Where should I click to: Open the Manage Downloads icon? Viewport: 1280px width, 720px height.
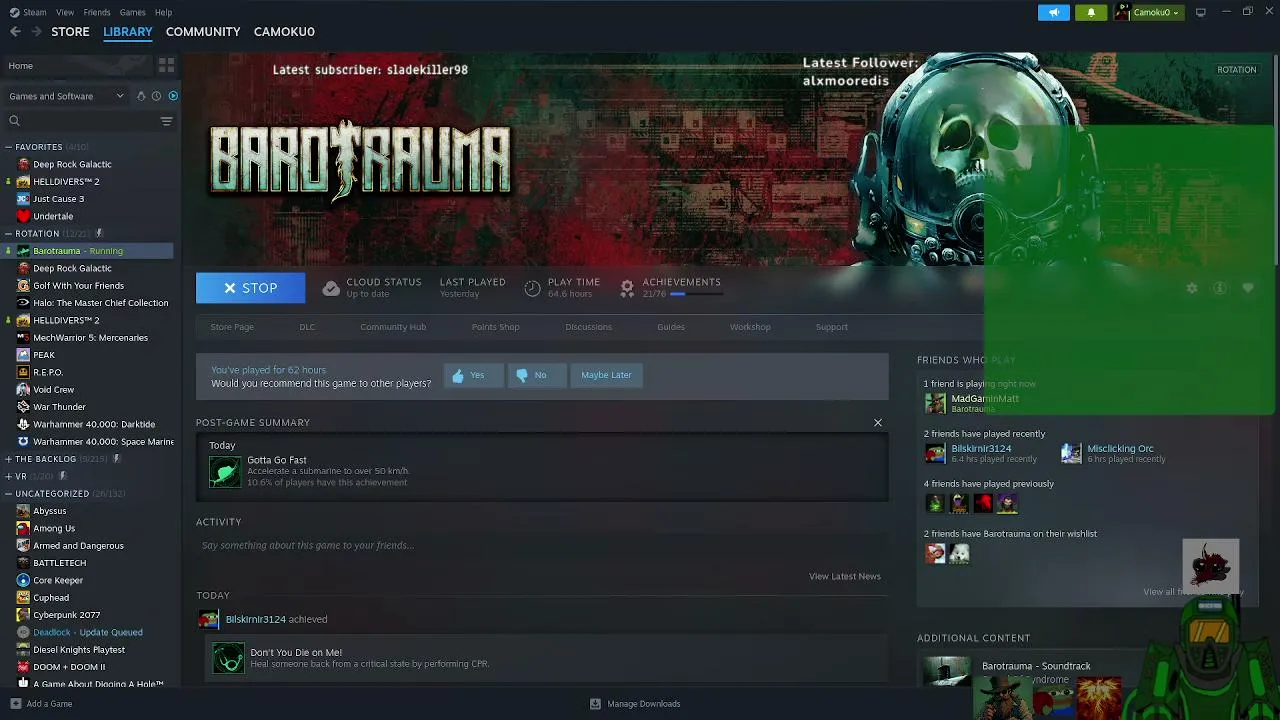click(595, 704)
